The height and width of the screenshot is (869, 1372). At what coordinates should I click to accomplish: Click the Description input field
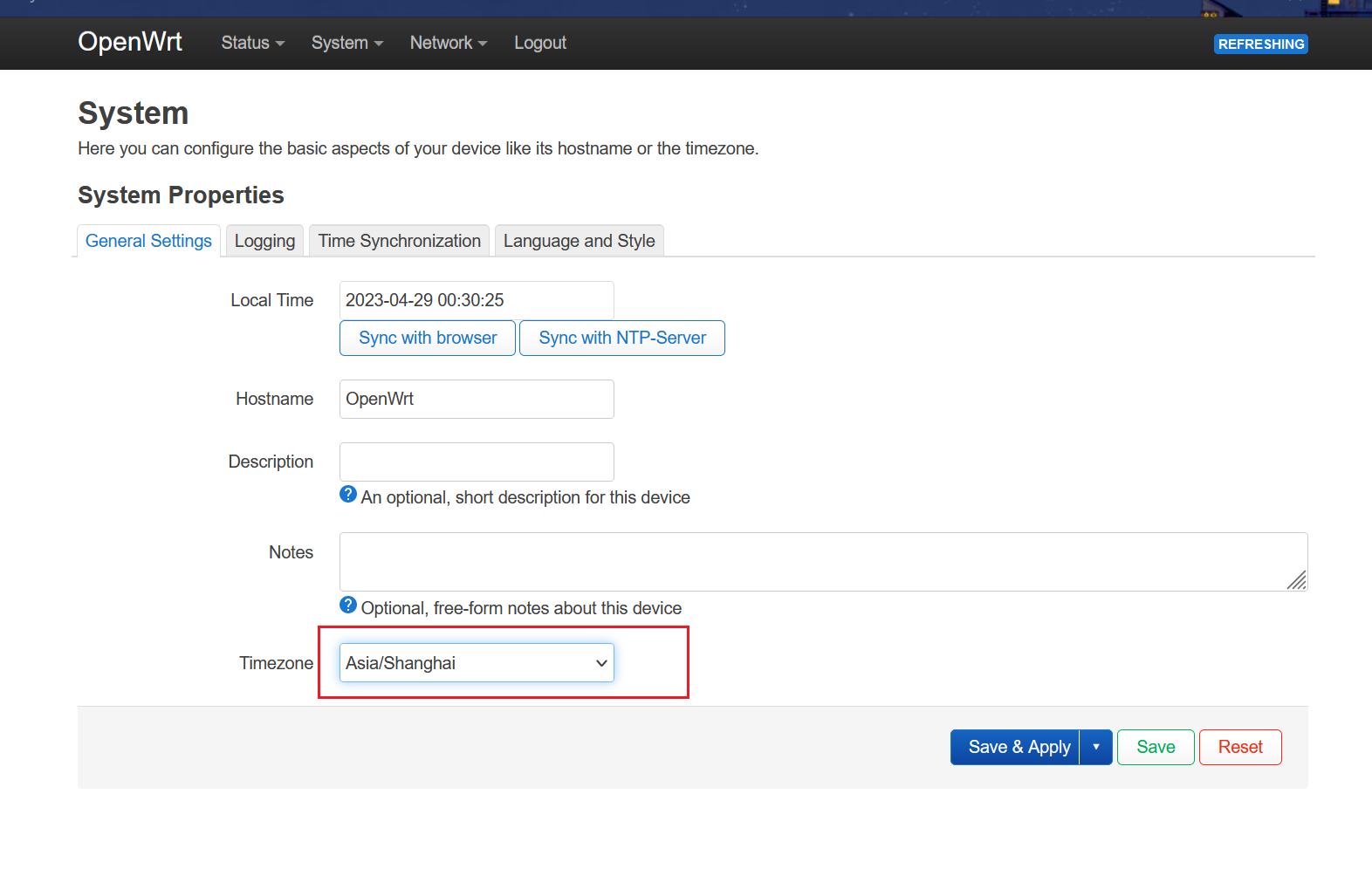pyautogui.click(x=477, y=462)
